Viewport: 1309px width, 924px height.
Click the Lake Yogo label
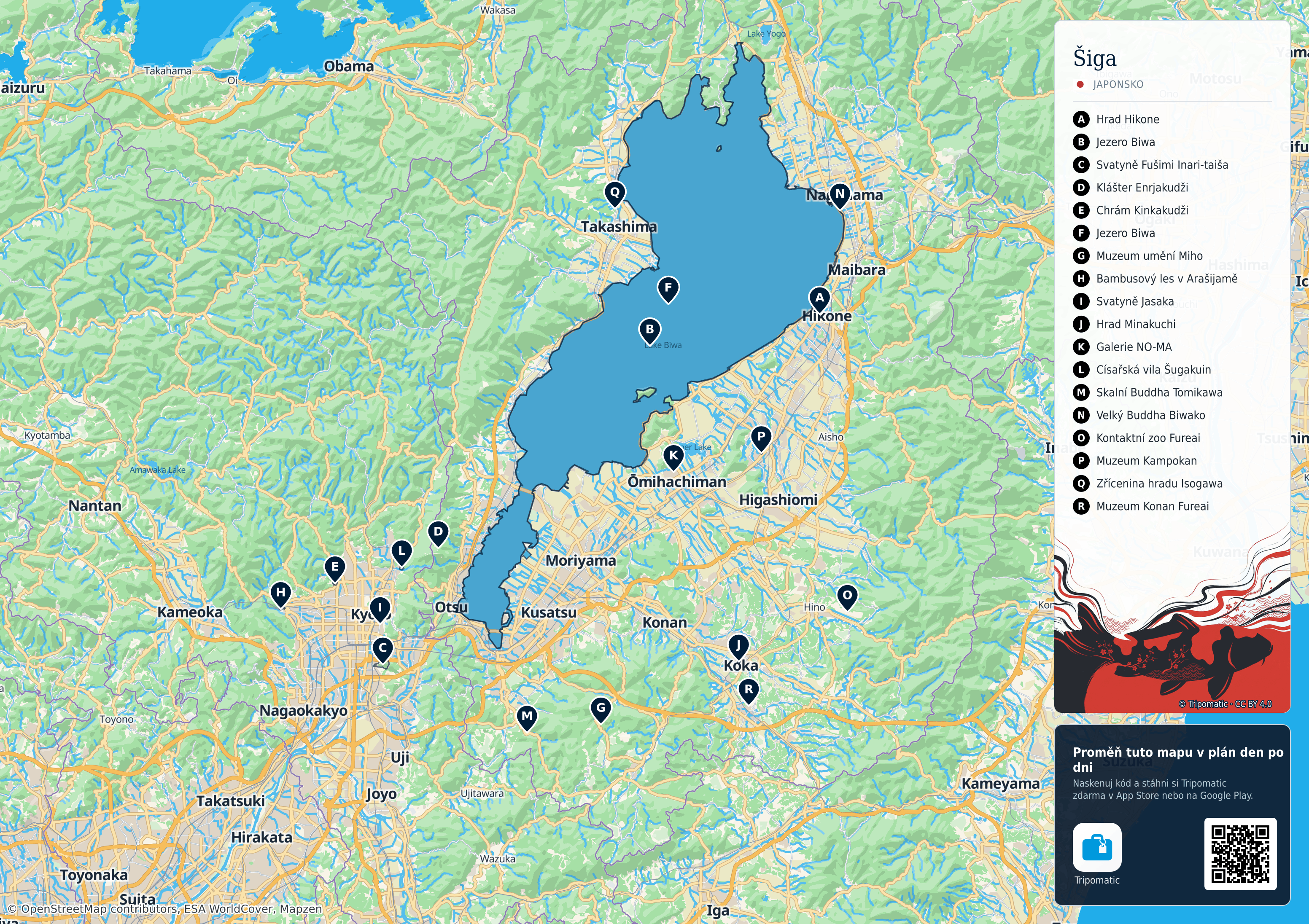click(x=766, y=34)
